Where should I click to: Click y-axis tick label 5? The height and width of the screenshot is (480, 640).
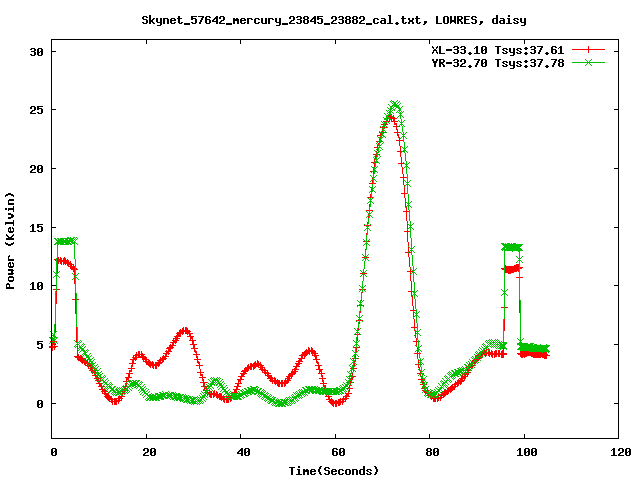pos(40,345)
